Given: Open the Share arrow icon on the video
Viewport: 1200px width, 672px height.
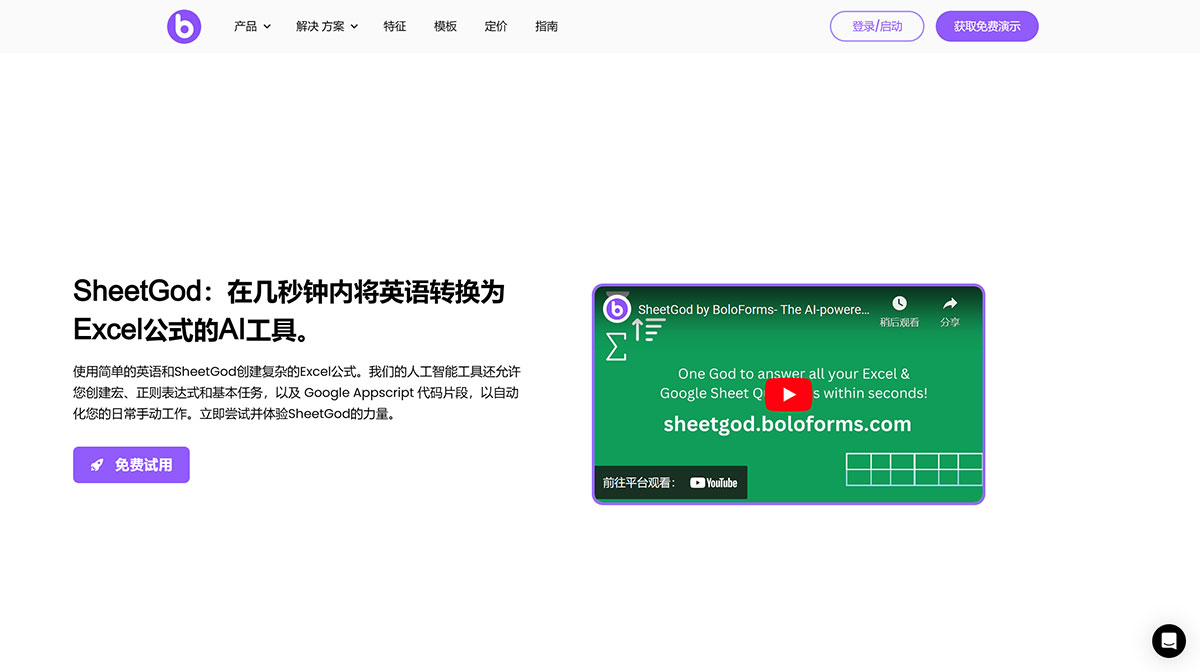Looking at the screenshot, I should (x=948, y=303).
